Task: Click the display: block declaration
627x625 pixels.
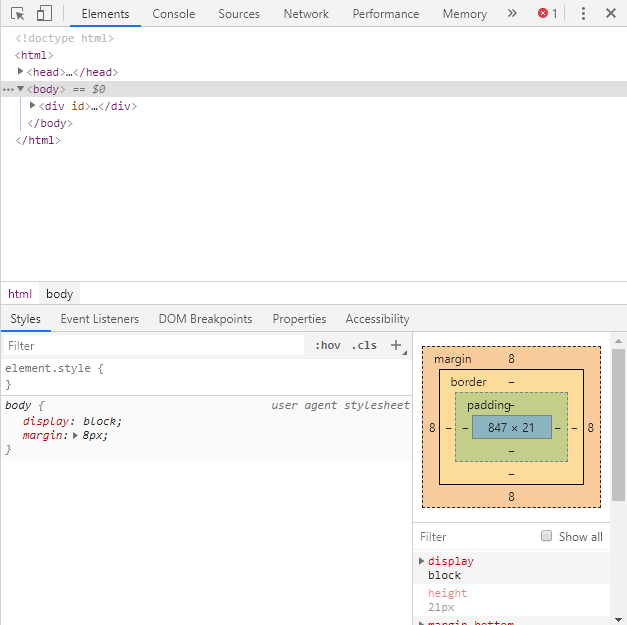Action: click(x=72, y=421)
